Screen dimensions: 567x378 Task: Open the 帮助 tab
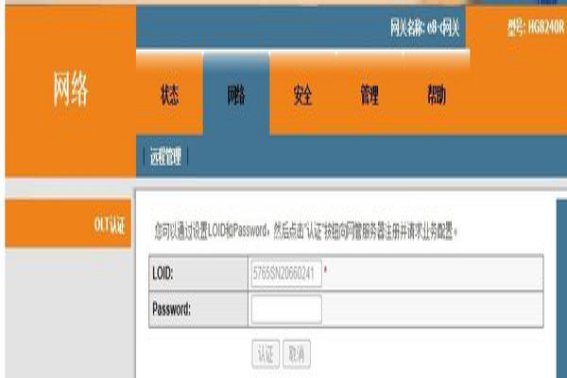(x=436, y=95)
